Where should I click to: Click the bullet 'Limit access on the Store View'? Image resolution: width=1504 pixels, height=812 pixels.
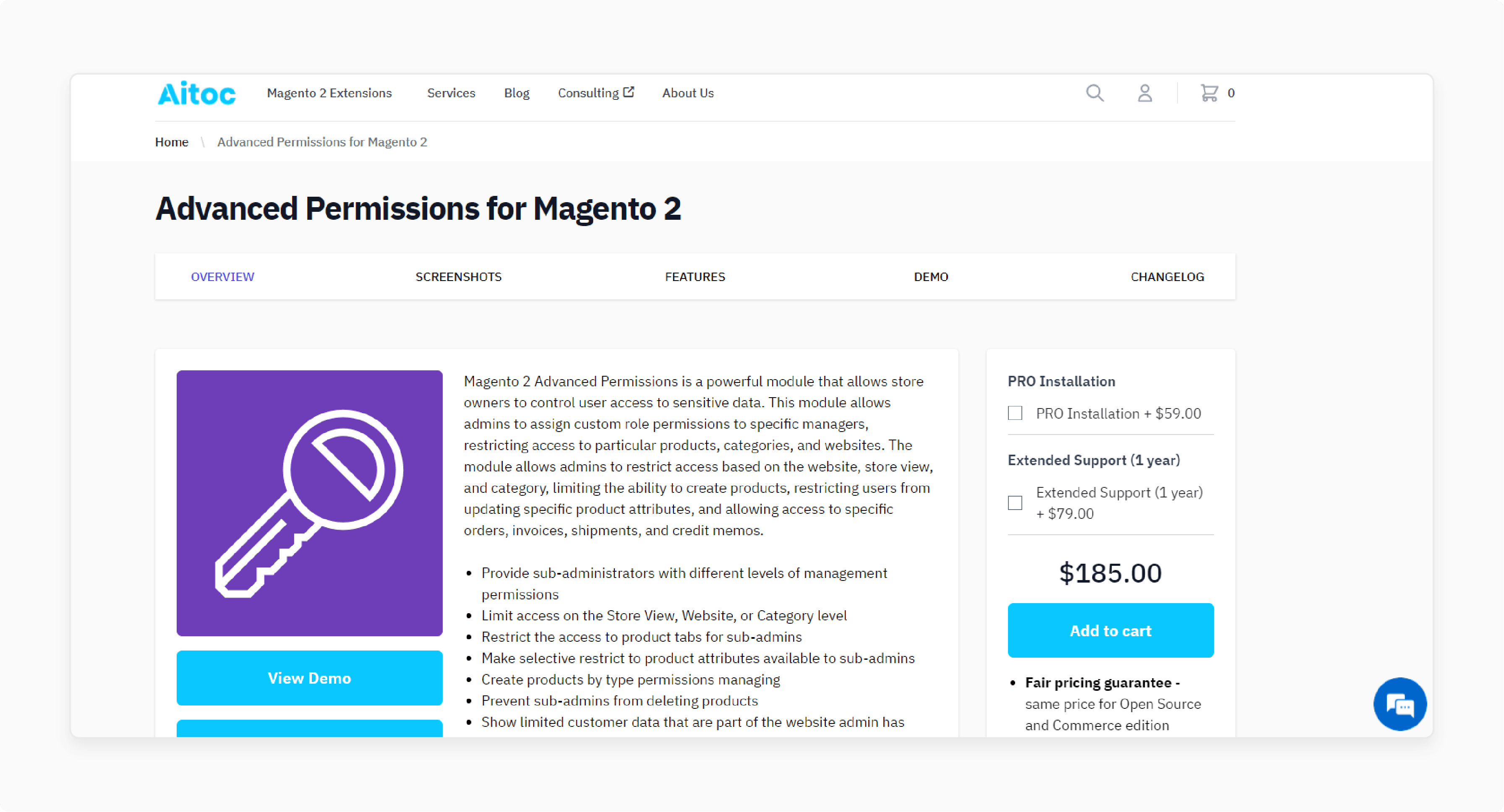[x=664, y=615]
